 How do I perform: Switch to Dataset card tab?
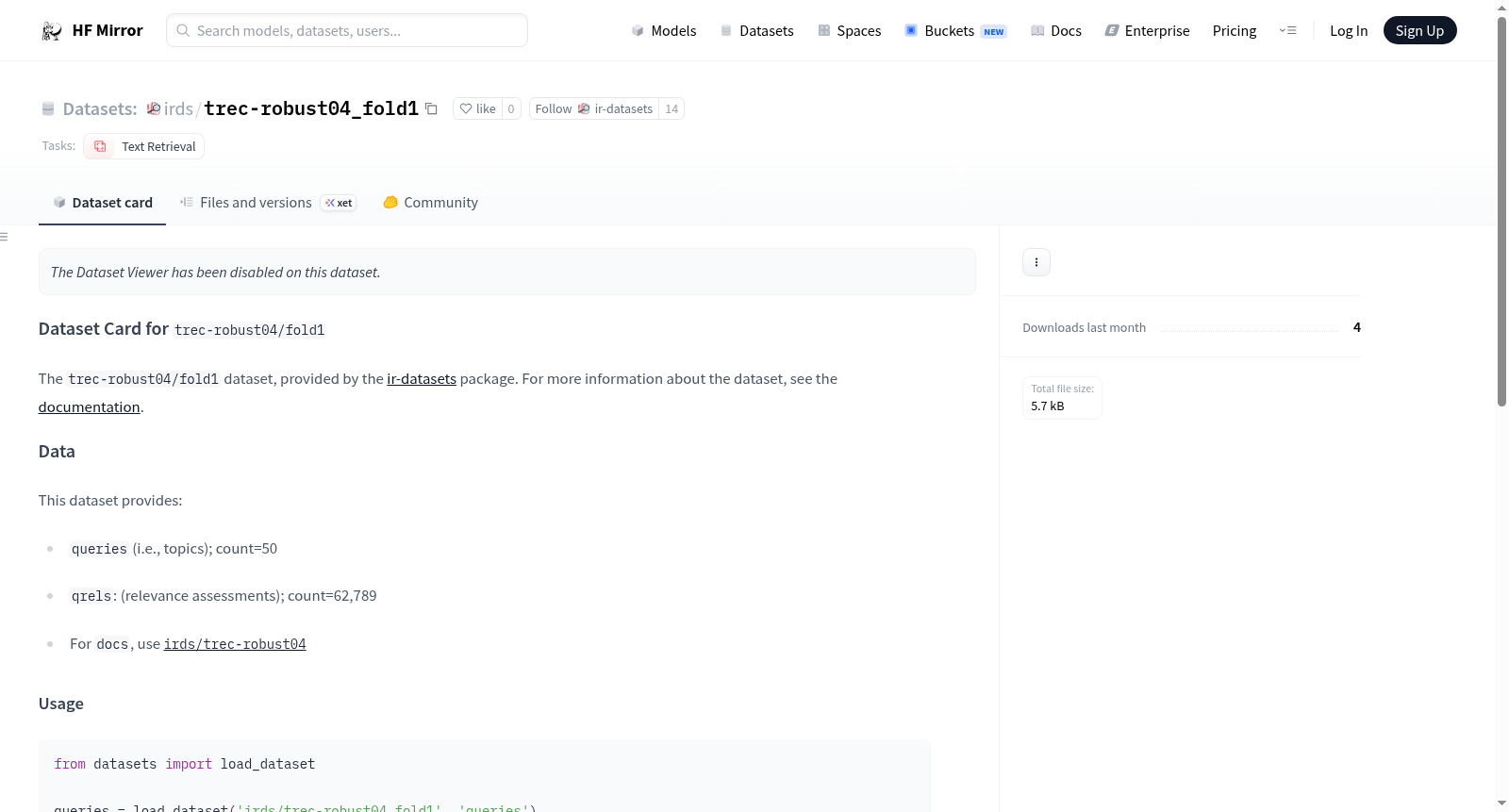coord(102,203)
